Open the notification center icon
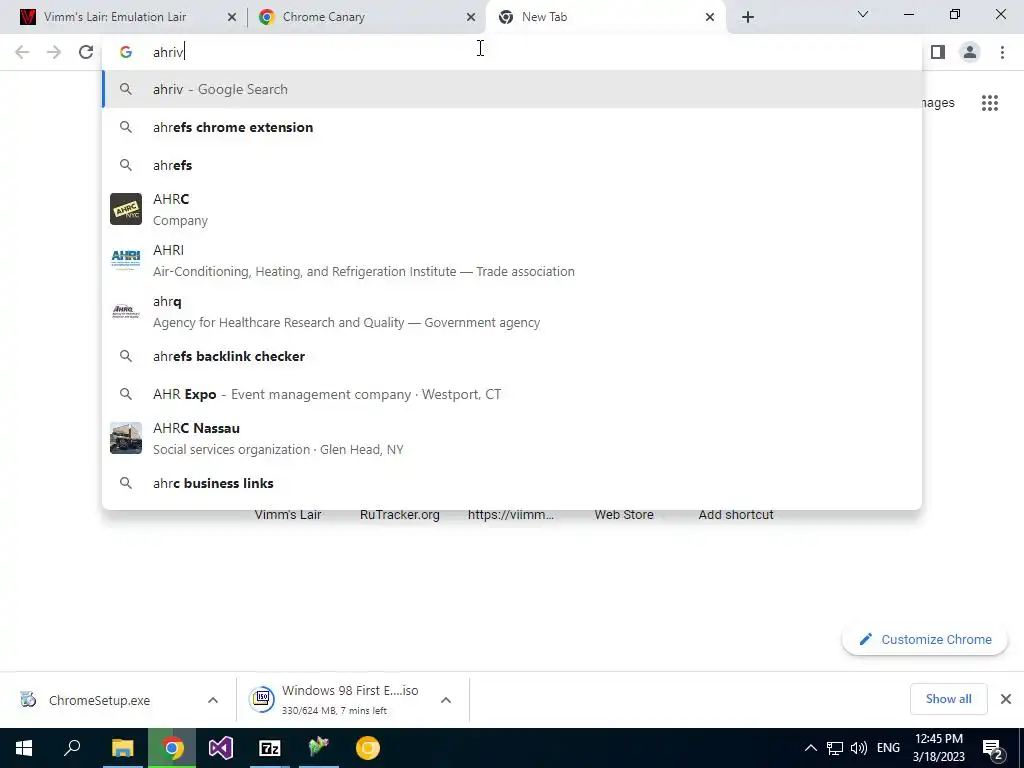Viewport: 1024px width, 768px height. coord(993,749)
